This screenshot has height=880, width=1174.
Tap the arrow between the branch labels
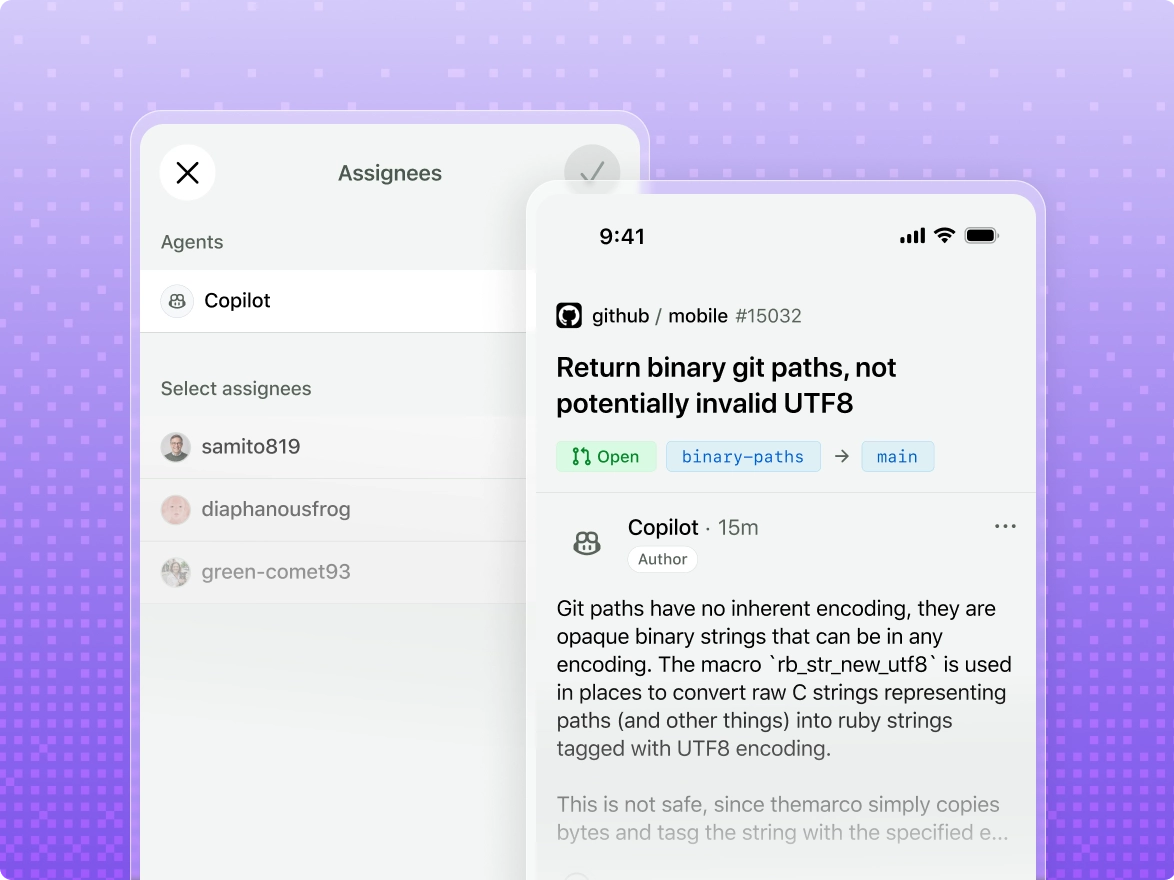click(x=841, y=456)
